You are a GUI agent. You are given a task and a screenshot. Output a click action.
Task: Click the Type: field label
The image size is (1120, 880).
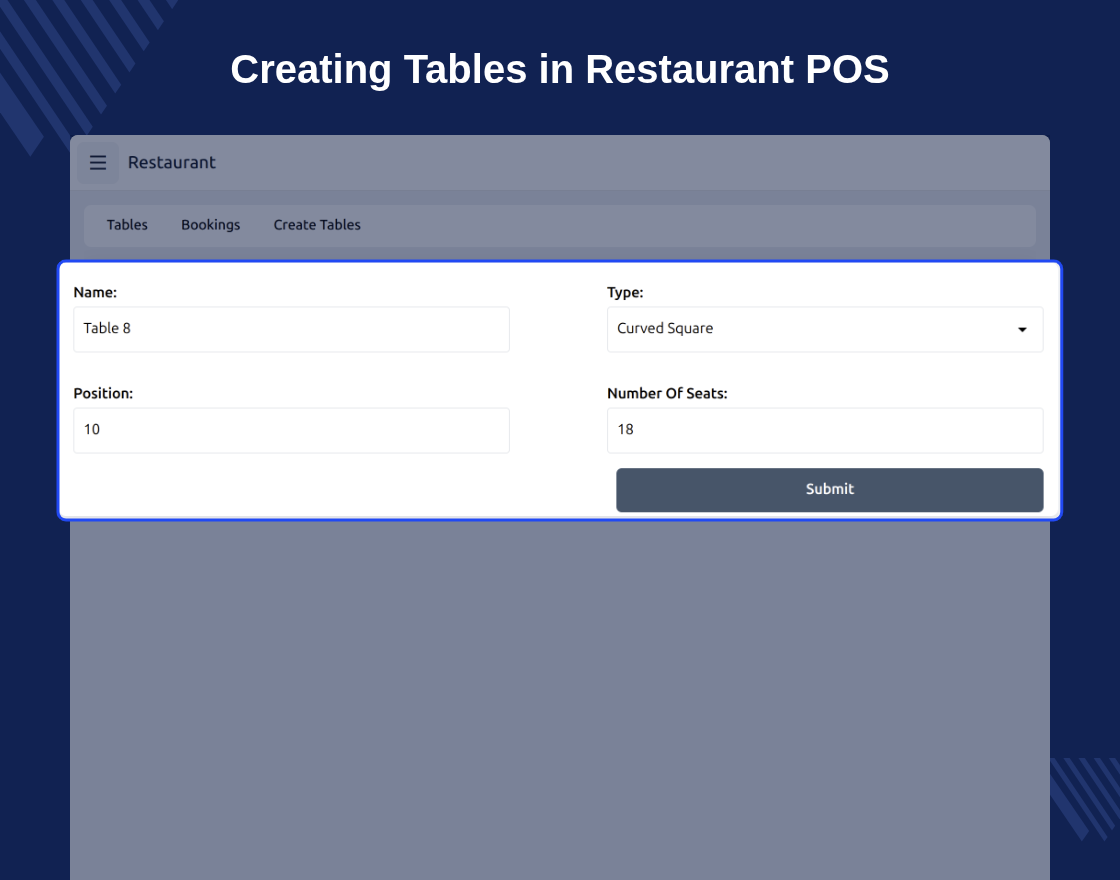click(625, 292)
